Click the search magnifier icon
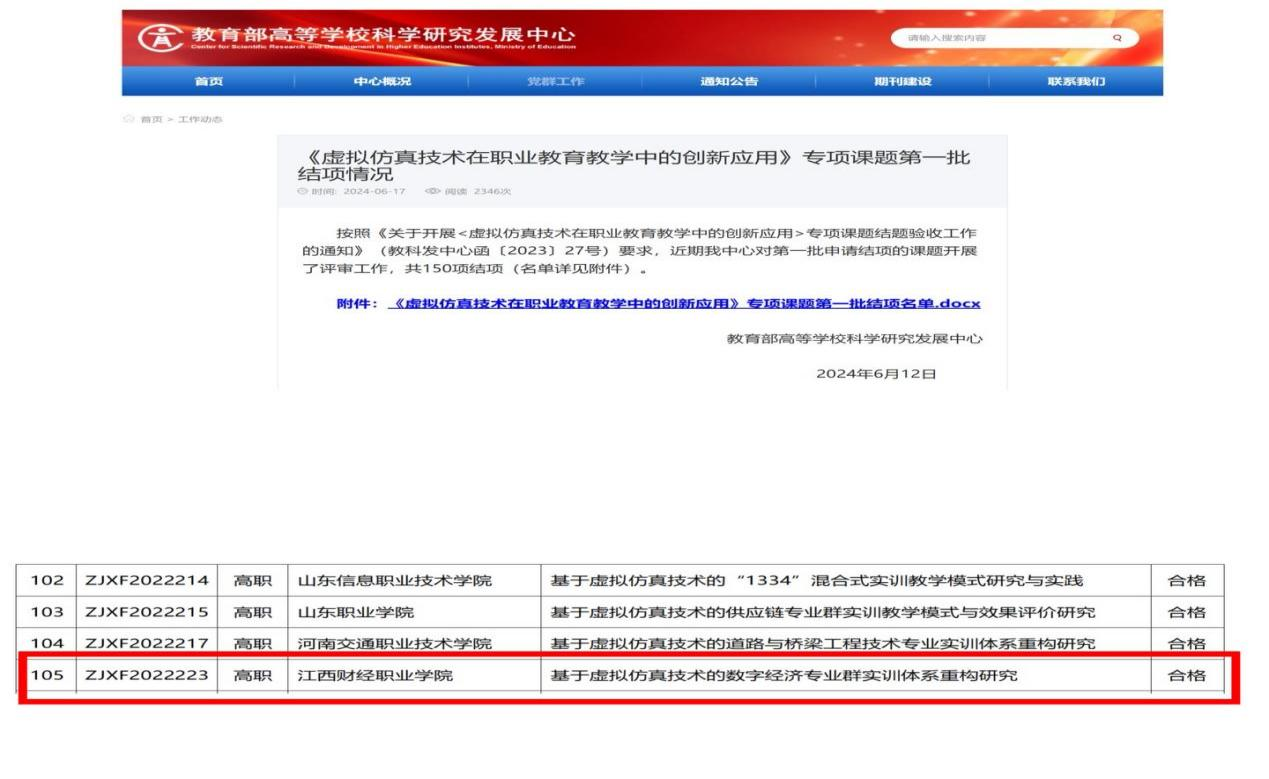1269x779 pixels. point(1117,38)
